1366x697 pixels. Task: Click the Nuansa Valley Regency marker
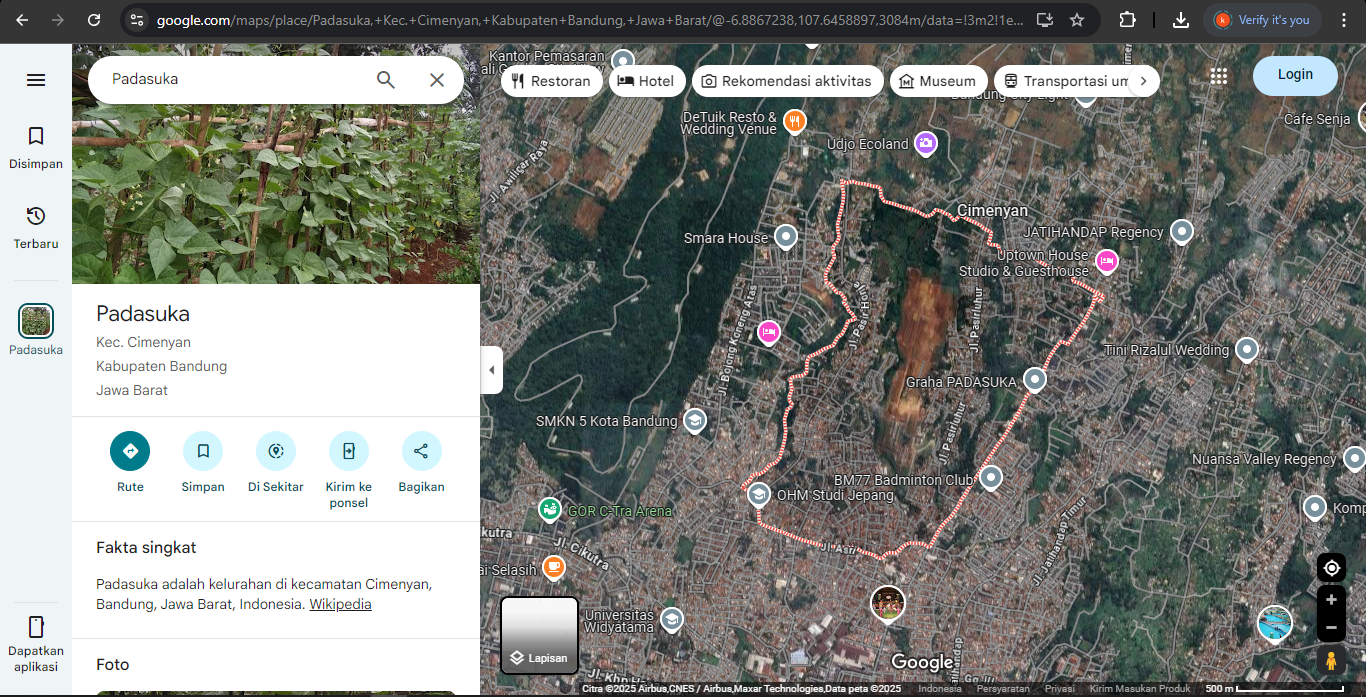pos(1354,460)
